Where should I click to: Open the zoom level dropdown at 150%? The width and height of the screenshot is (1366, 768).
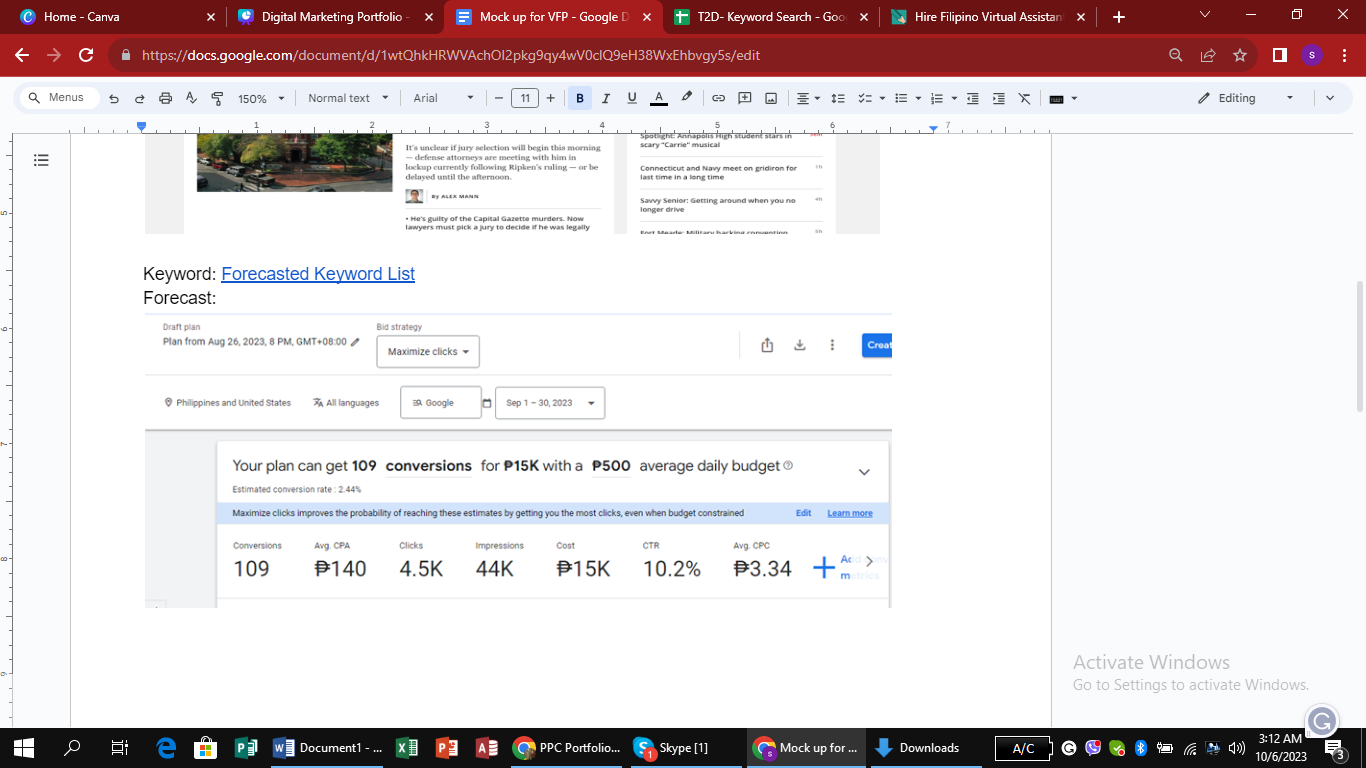[x=261, y=98]
